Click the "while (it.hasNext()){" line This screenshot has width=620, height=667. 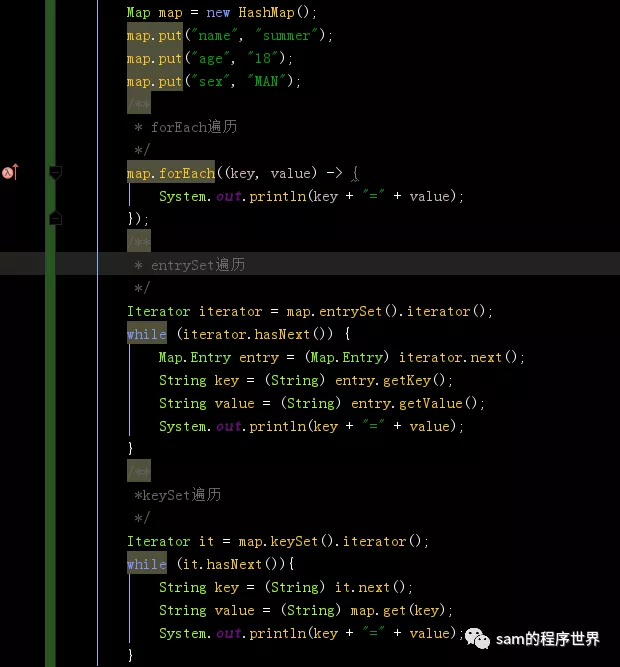pyautogui.click(x=210, y=564)
